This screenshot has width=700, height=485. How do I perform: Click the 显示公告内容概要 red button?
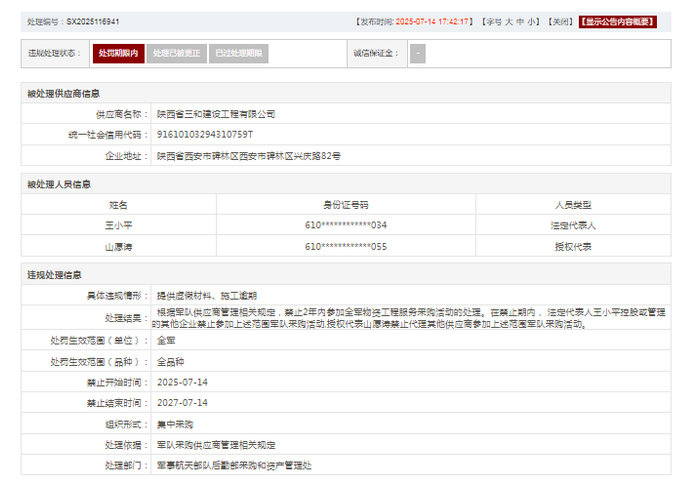[x=617, y=22]
